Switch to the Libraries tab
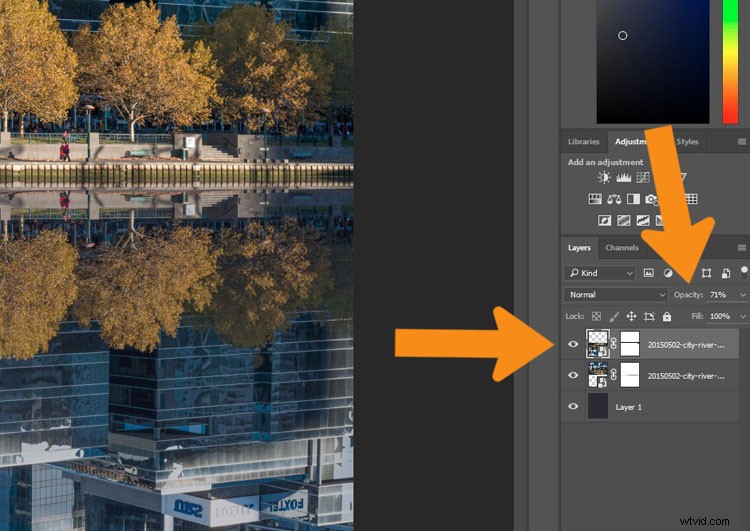The height and width of the screenshot is (531, 750). click(x=584, y=142)
